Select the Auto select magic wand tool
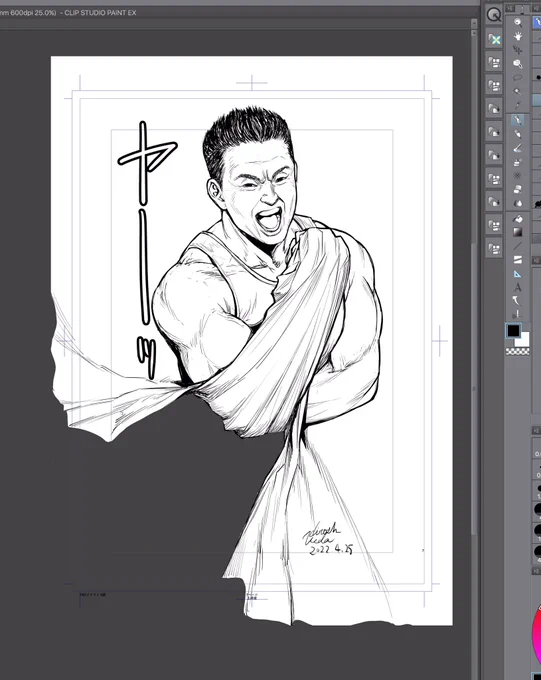This screenshot has width=541, height=680. point(518,92)
